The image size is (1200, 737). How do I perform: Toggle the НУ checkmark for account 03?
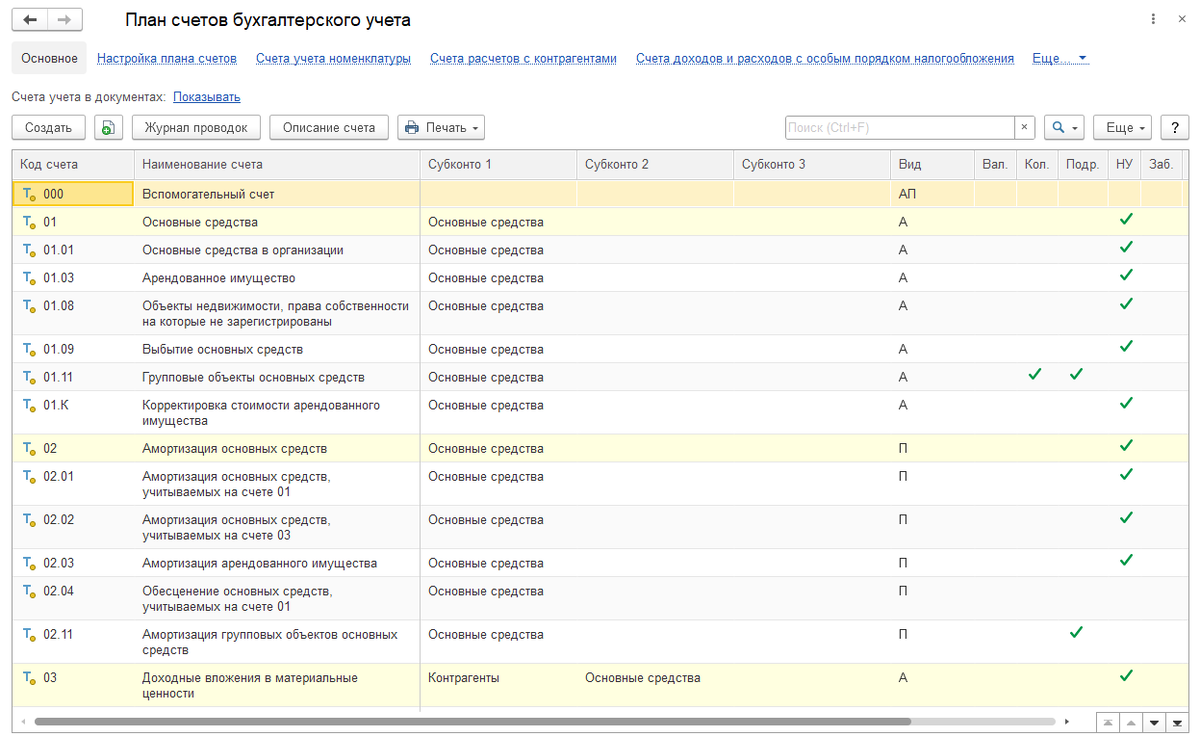tap(1126, 675)
